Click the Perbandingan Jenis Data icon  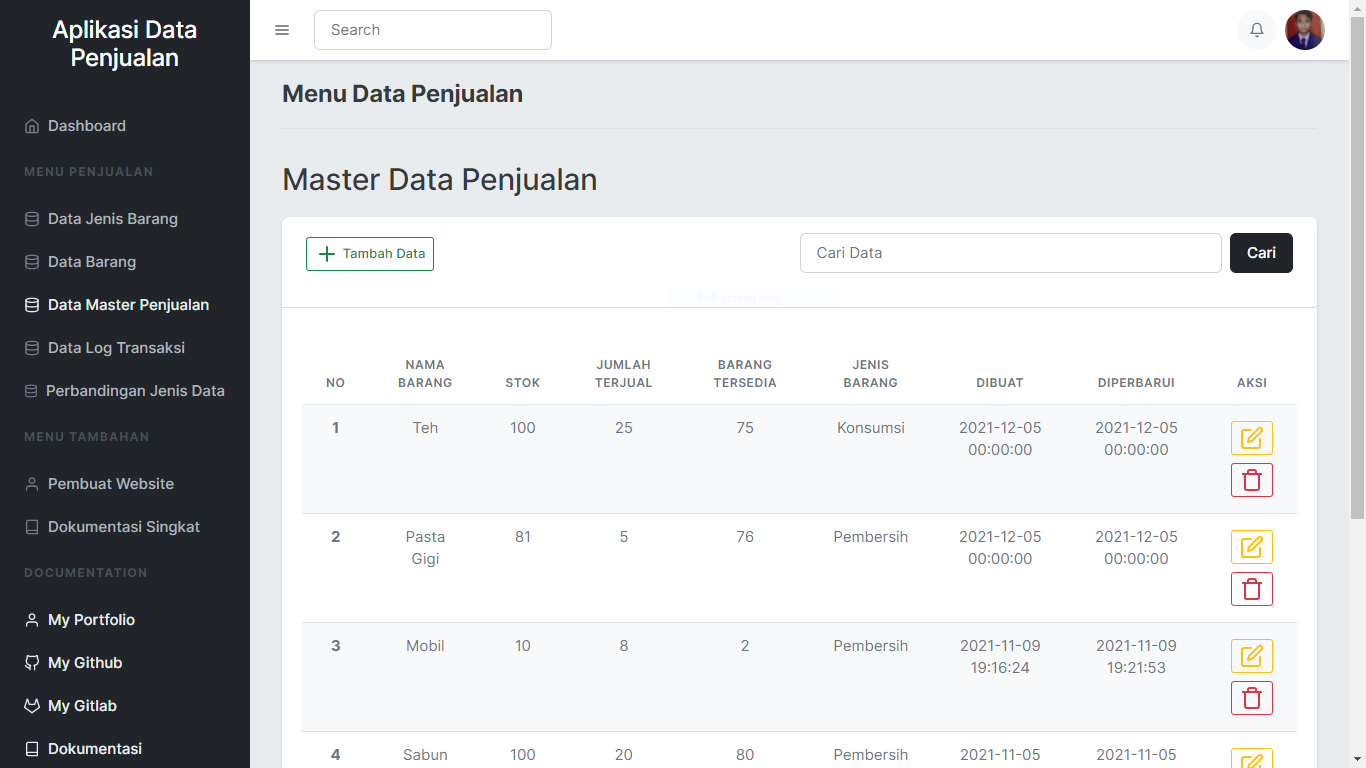tap(31, 391)
